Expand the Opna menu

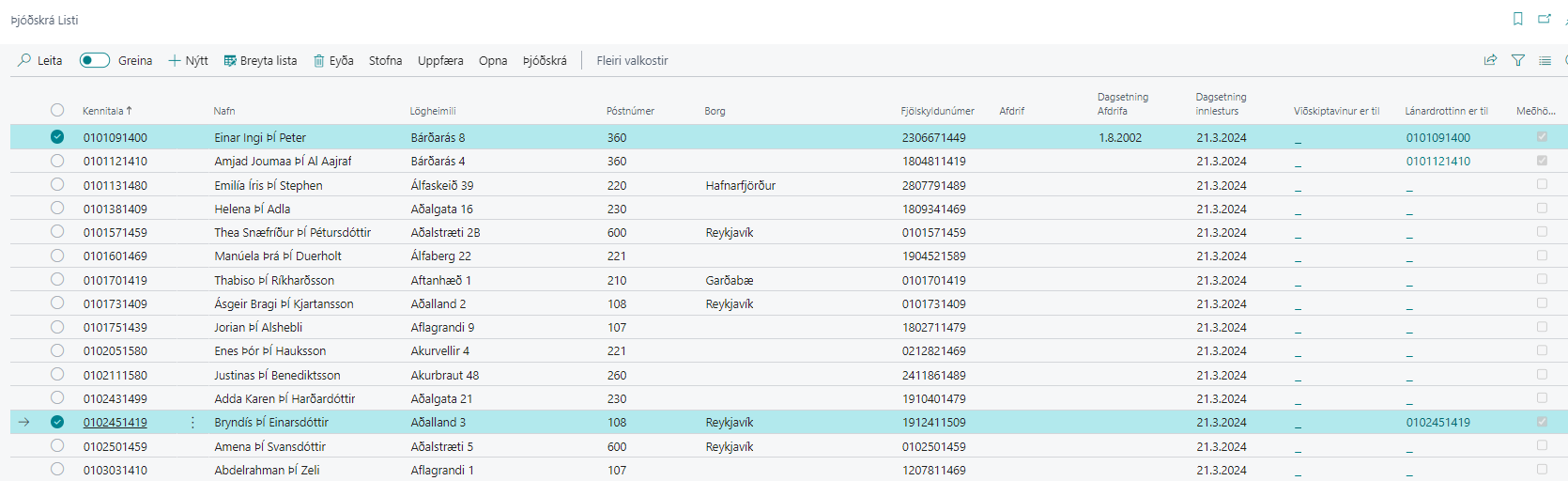point(493,60)
